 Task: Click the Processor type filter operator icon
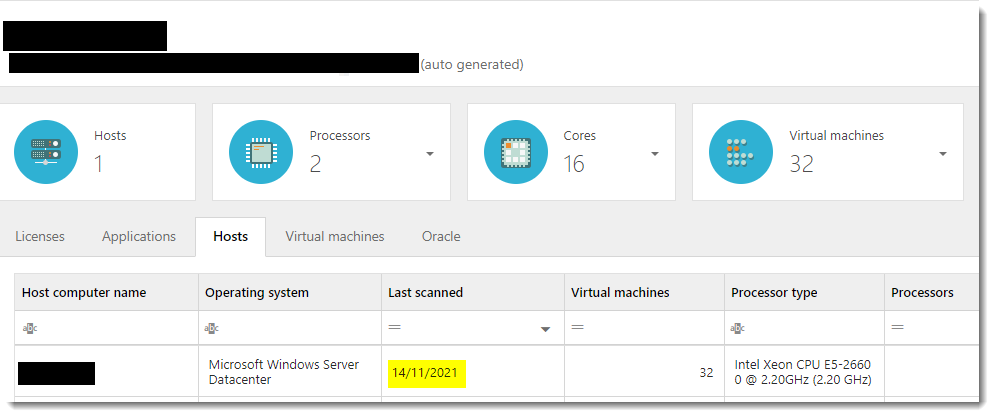[739, 328]
